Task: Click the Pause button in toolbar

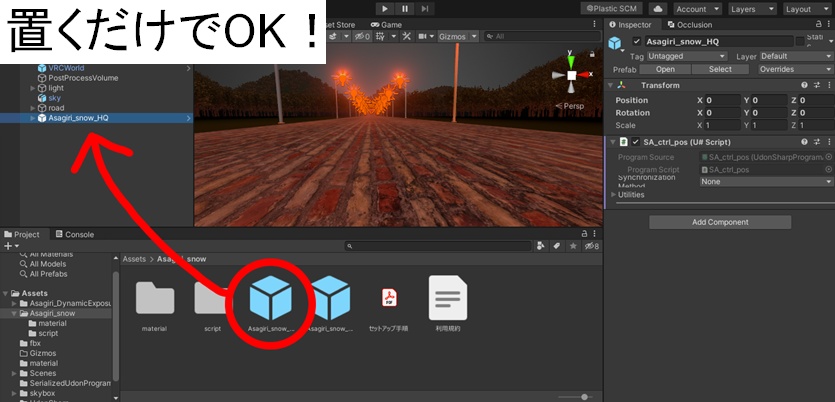Action: tap(405, 9)
